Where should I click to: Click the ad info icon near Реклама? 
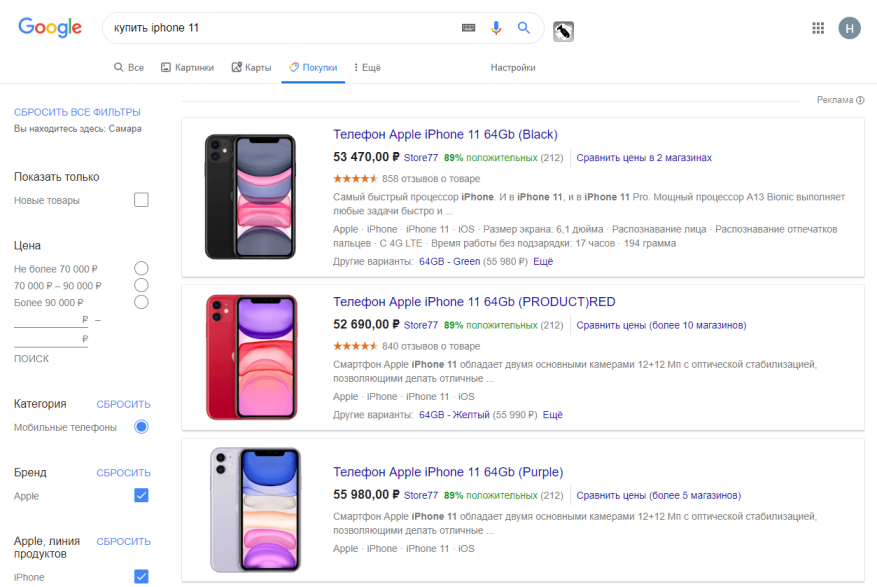point(860,100)
